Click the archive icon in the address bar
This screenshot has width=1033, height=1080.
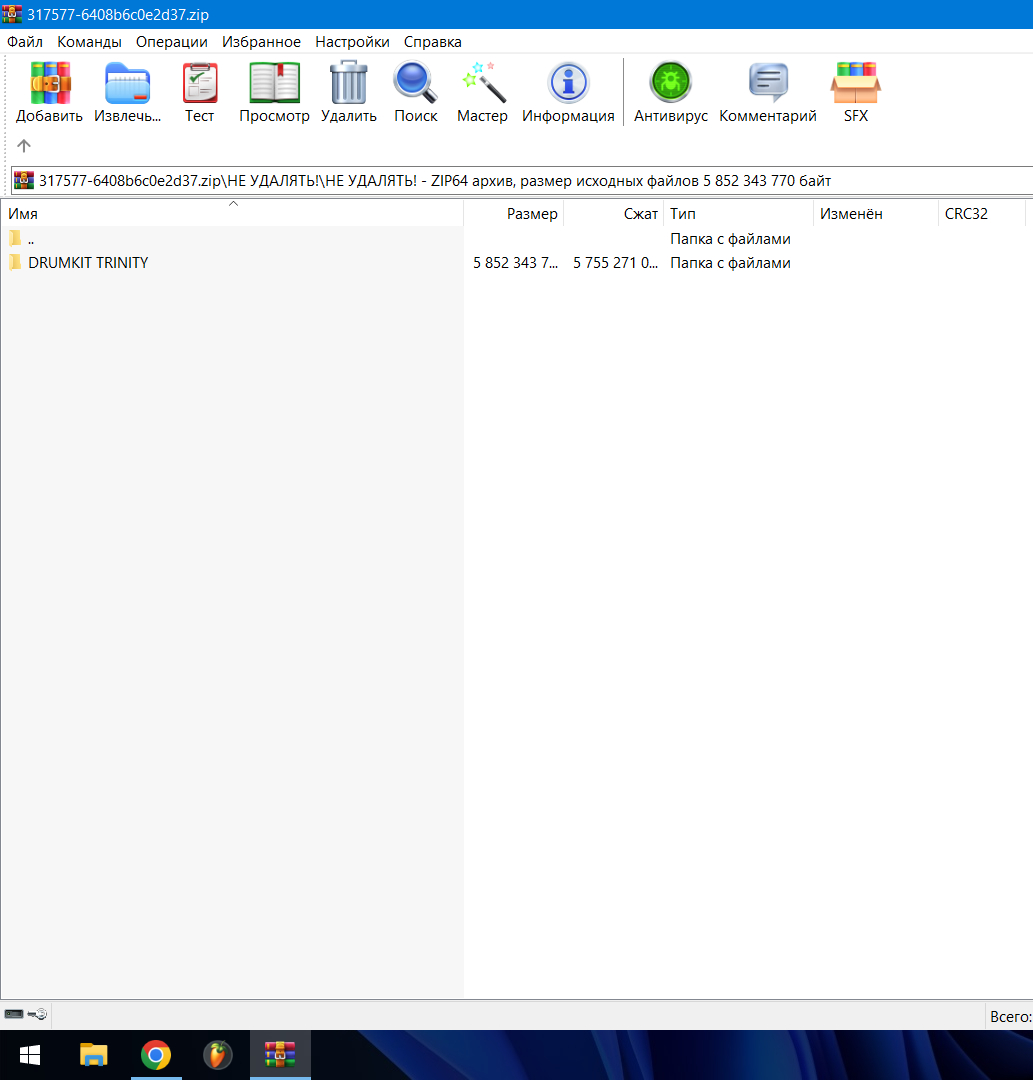coord(24,180)
